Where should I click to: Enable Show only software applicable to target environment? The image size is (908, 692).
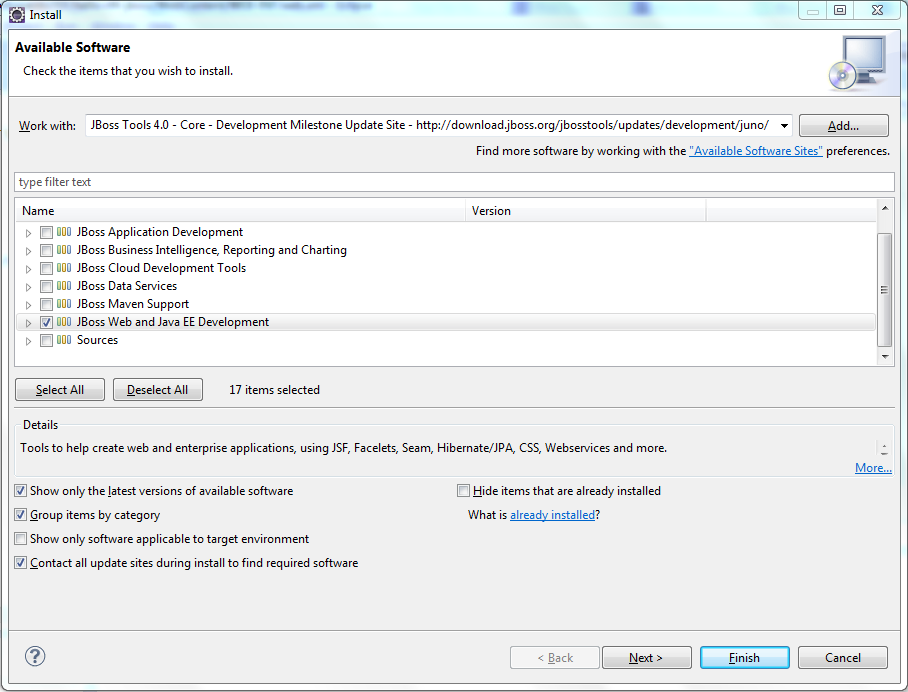pyautogui.click(x=20, y=539)
